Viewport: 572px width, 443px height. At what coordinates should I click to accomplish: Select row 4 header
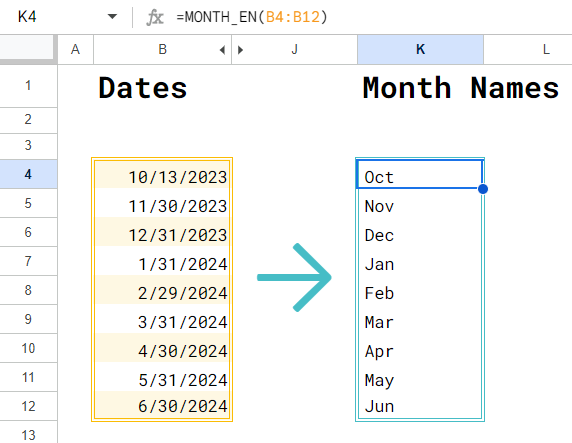[28, 174]
